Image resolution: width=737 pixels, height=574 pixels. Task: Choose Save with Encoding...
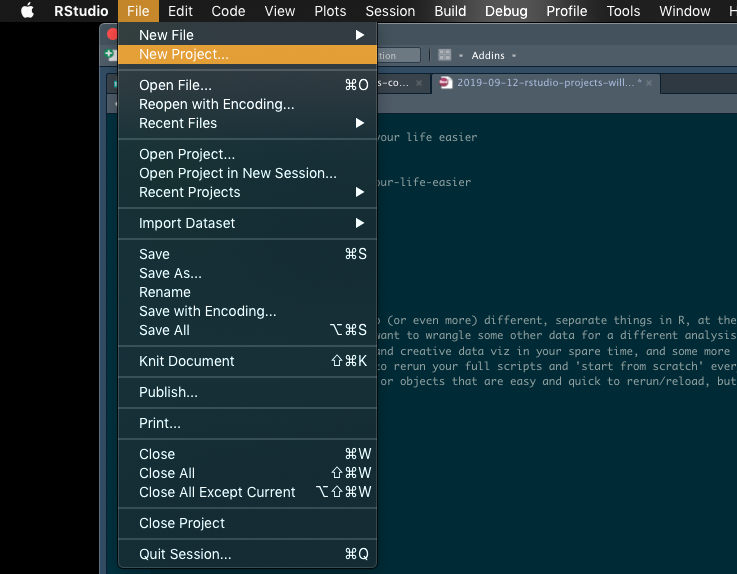point(247,311)
